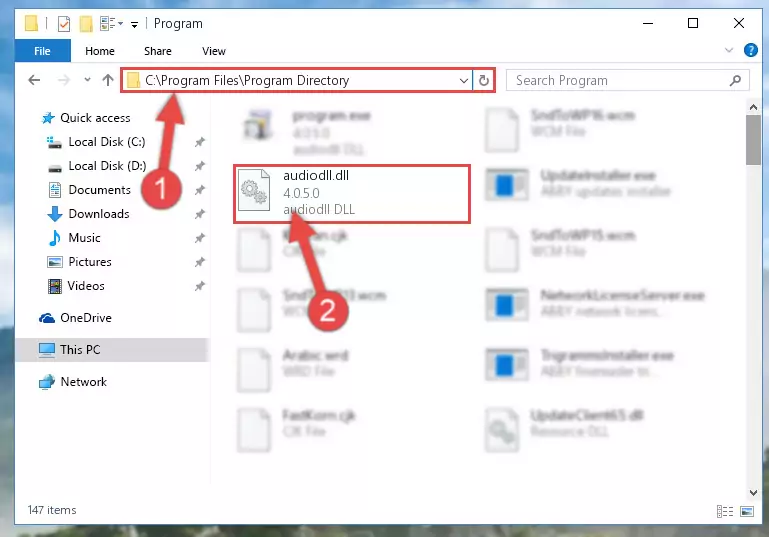Open Pictures in Quick access
Viewport: 769px width, 537px height.
pyautogui.click(x=79, y=262)
